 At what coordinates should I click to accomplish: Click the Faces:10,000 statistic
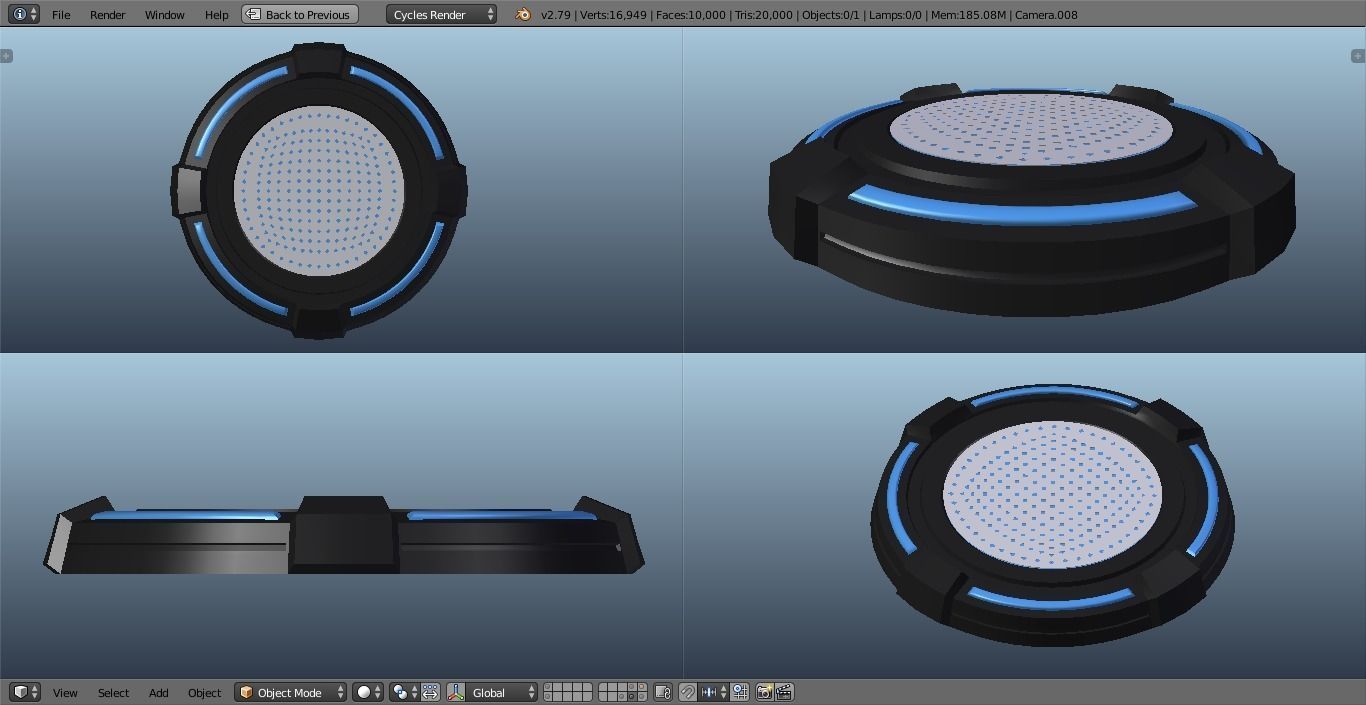[x=691, y=15]
